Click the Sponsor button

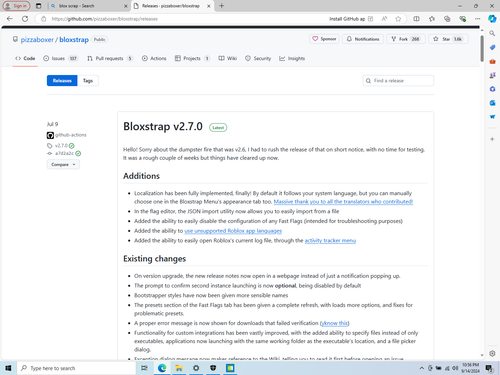click(x=324, y=39)
